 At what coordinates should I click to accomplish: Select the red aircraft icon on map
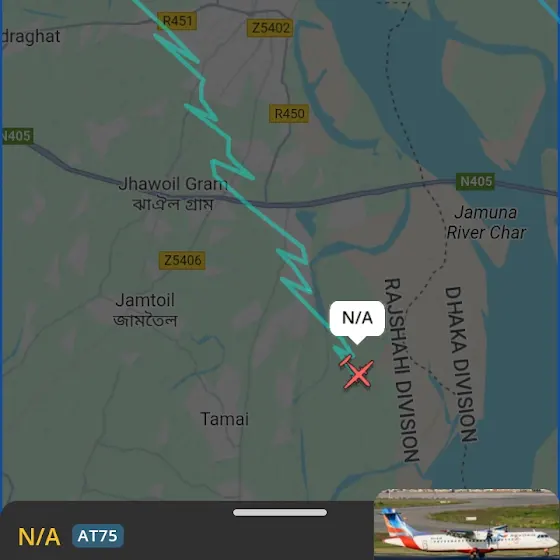point(357,372)
